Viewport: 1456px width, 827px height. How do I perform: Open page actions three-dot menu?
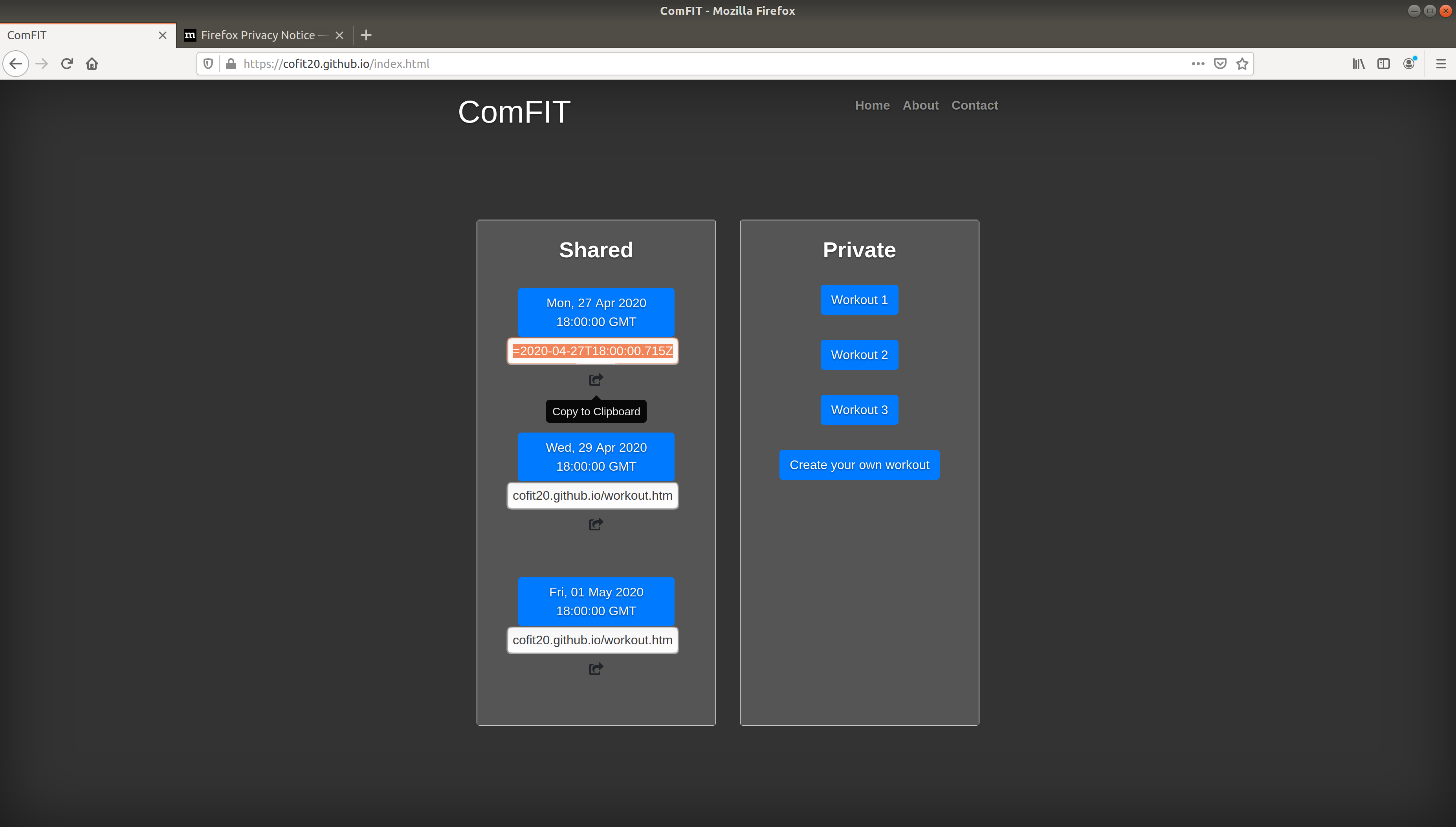tap(1197, 64)
